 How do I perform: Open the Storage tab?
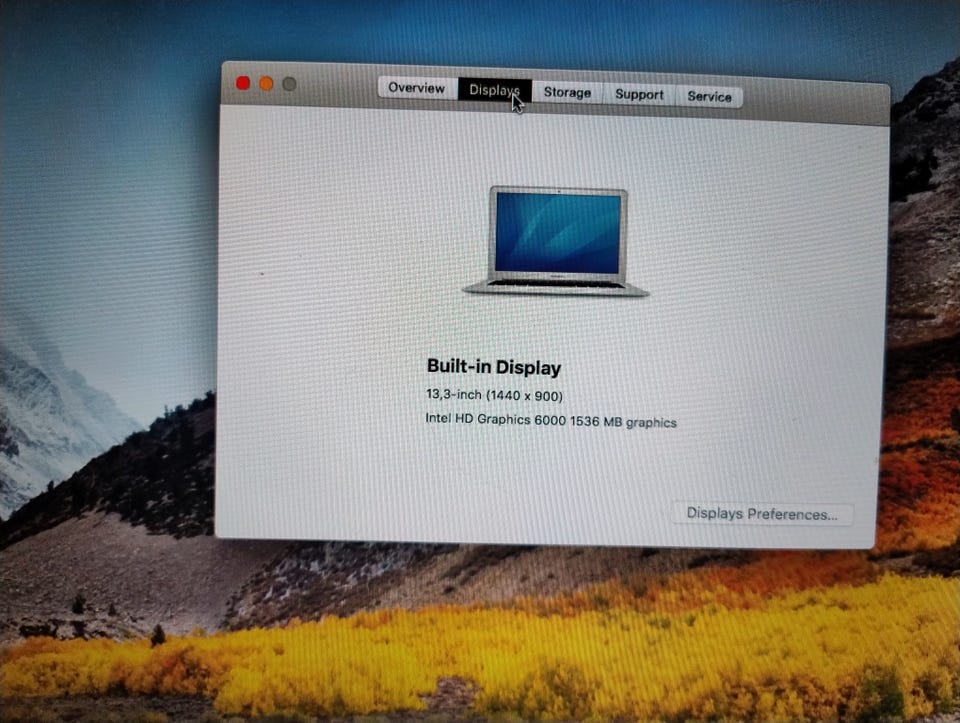click(x=568, y=92)
